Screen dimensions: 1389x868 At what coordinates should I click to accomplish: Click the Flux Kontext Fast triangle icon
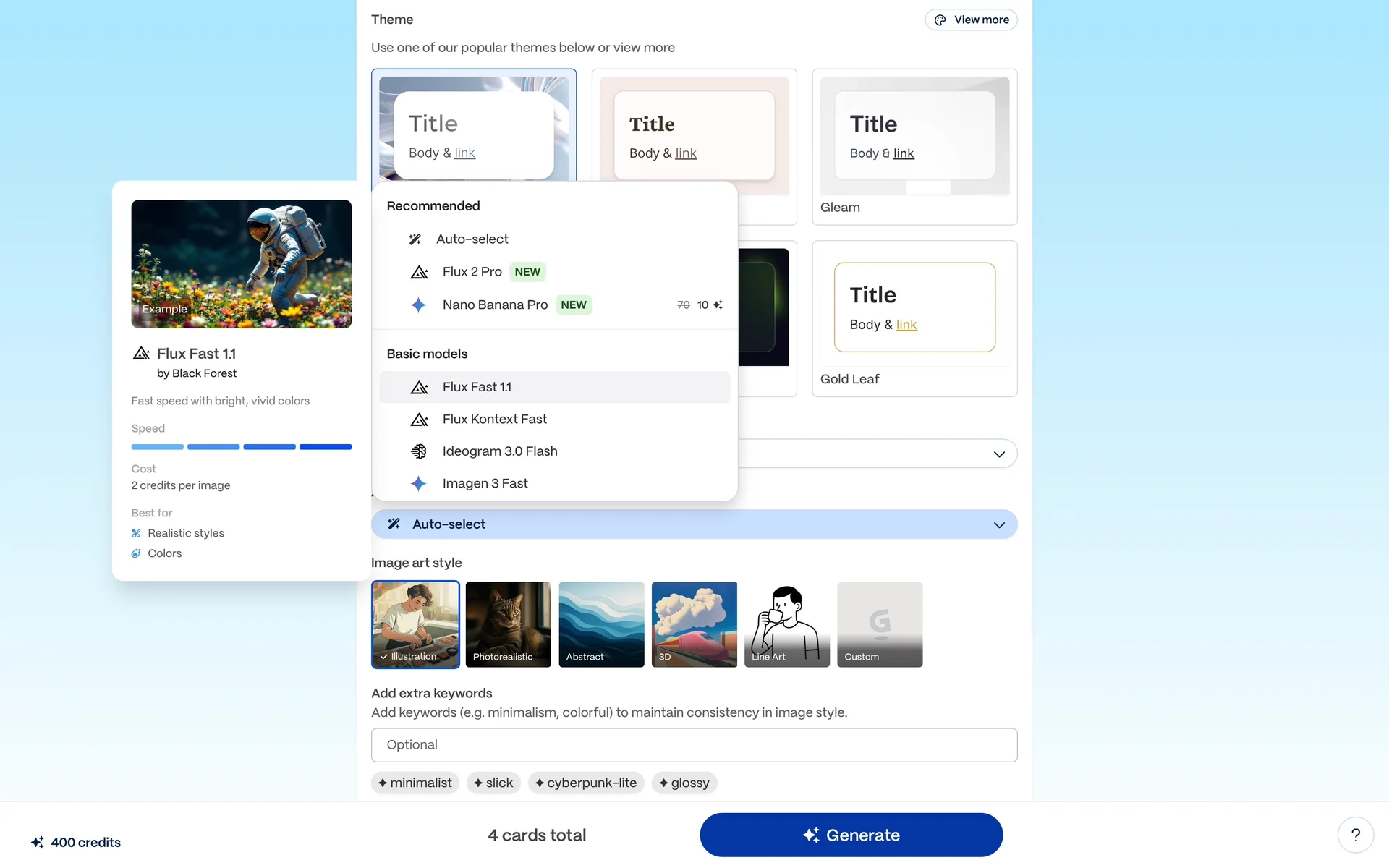tap(419, 420)
